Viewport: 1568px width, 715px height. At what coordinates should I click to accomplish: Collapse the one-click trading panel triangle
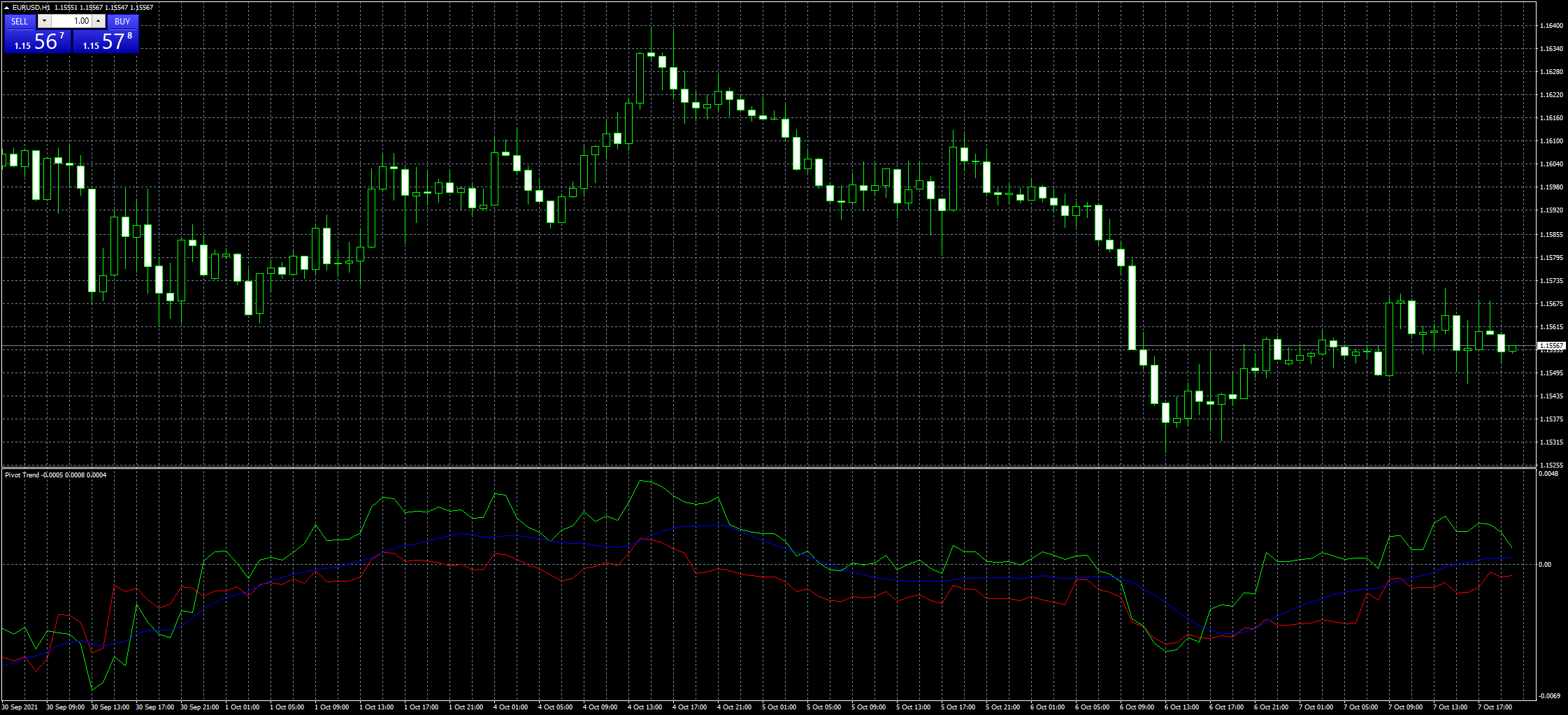click(x=6, y=7)
